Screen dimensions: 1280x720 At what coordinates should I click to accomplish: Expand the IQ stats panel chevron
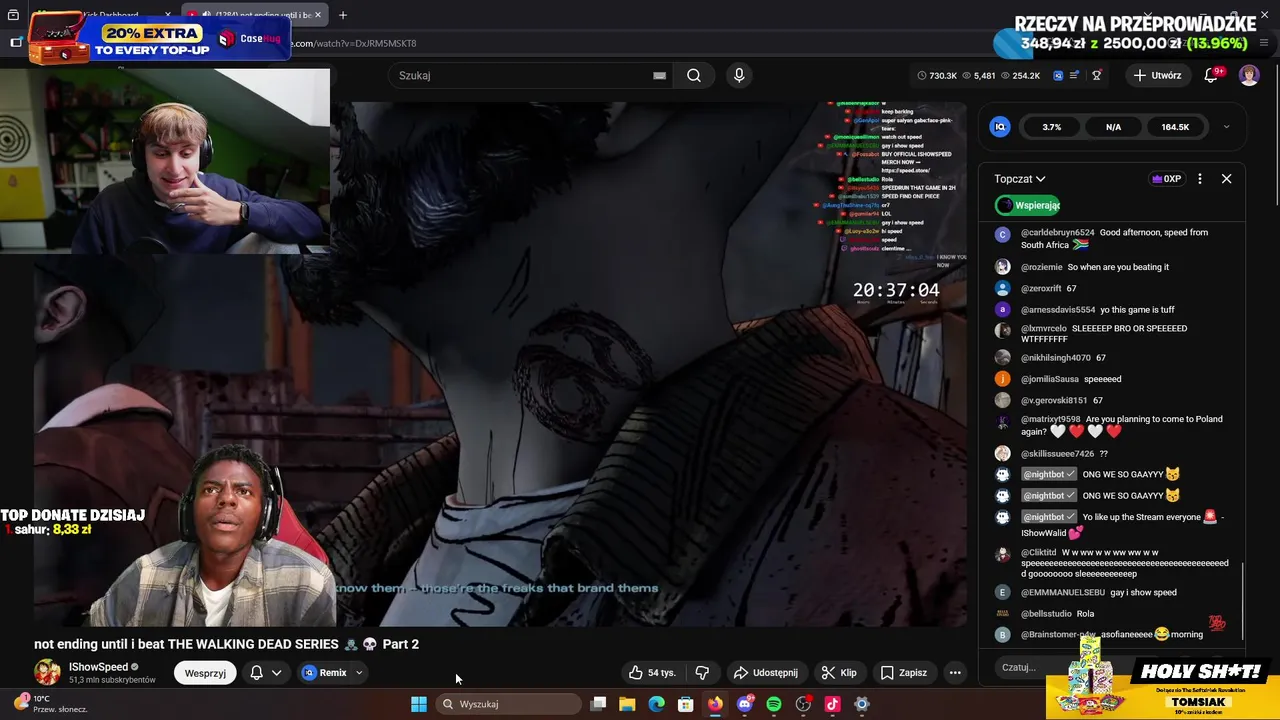click(x=1226, y=127)
